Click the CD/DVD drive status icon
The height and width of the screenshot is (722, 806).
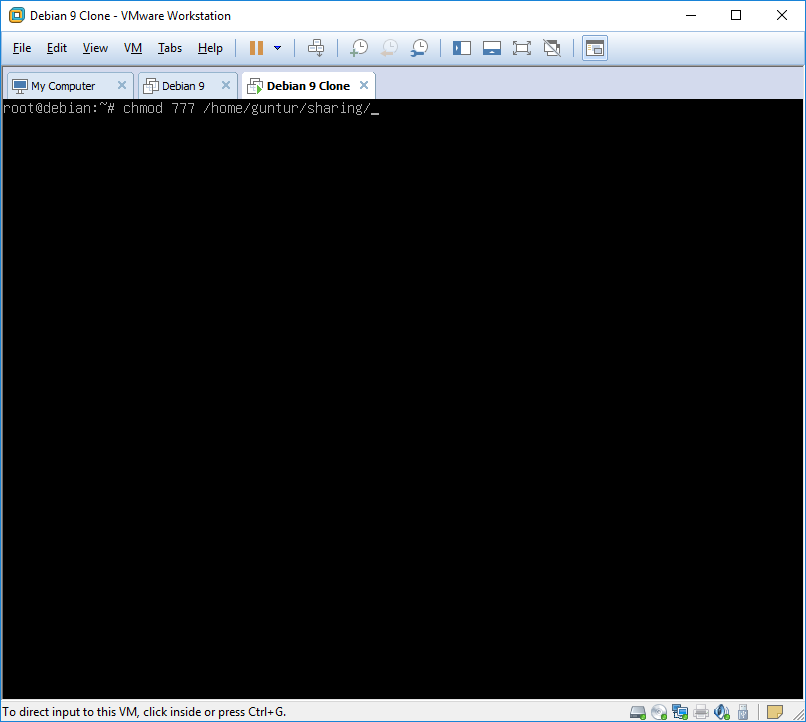click(x=659, y=712)
